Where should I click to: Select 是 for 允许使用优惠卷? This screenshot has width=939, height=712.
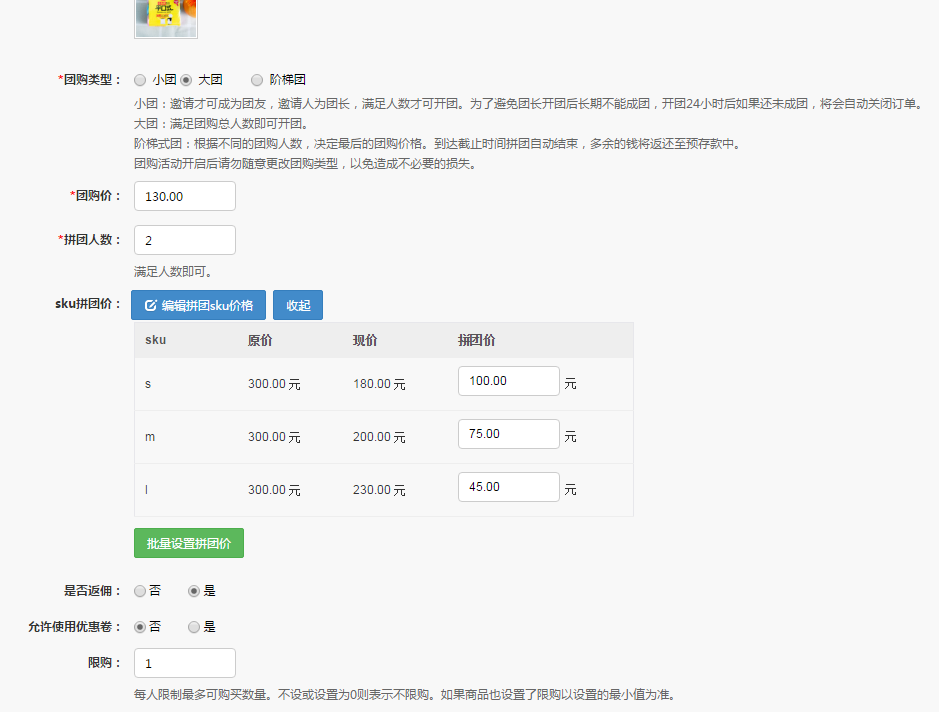[x=193, y=627]
